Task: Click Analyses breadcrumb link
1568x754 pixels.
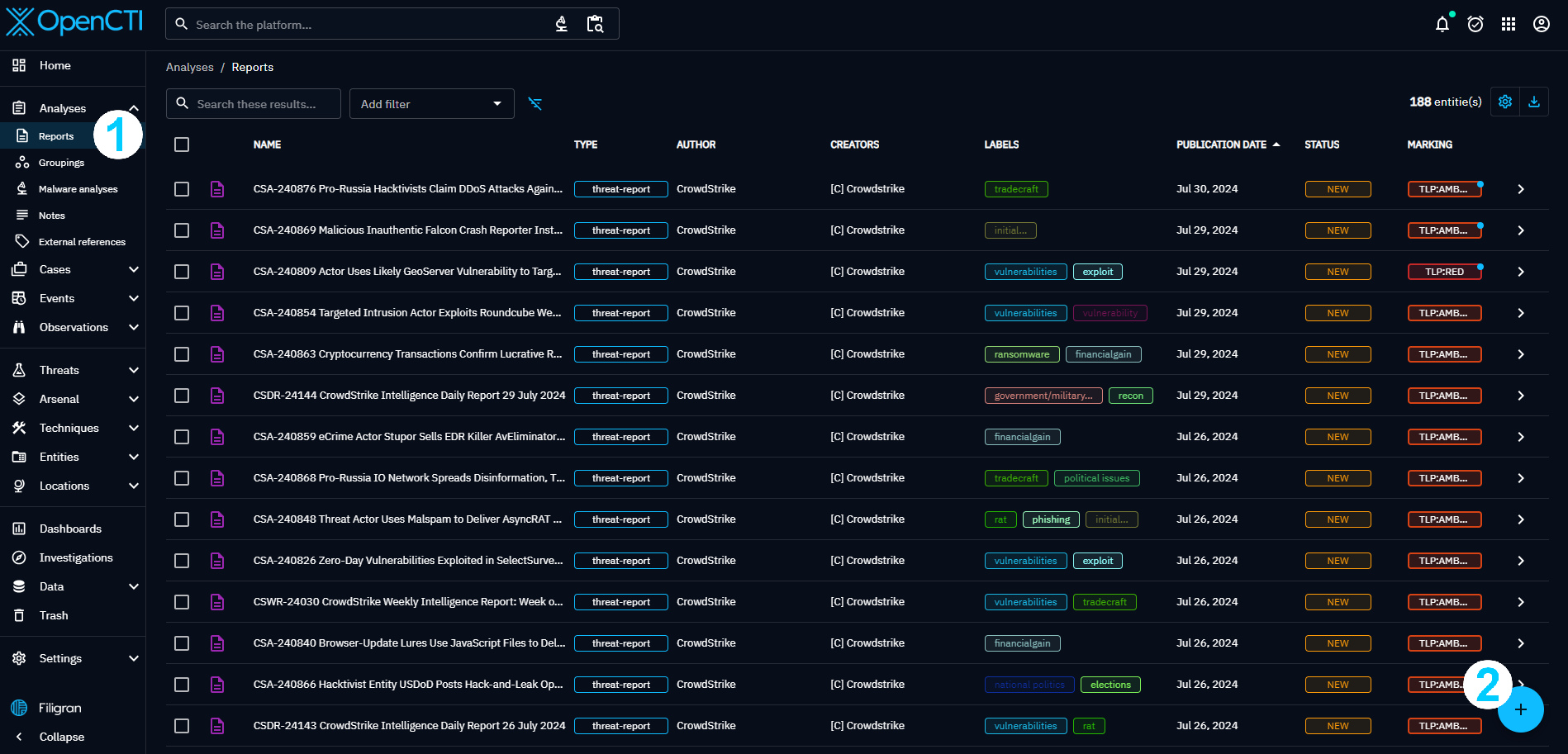Action: [x=189, y=67]
